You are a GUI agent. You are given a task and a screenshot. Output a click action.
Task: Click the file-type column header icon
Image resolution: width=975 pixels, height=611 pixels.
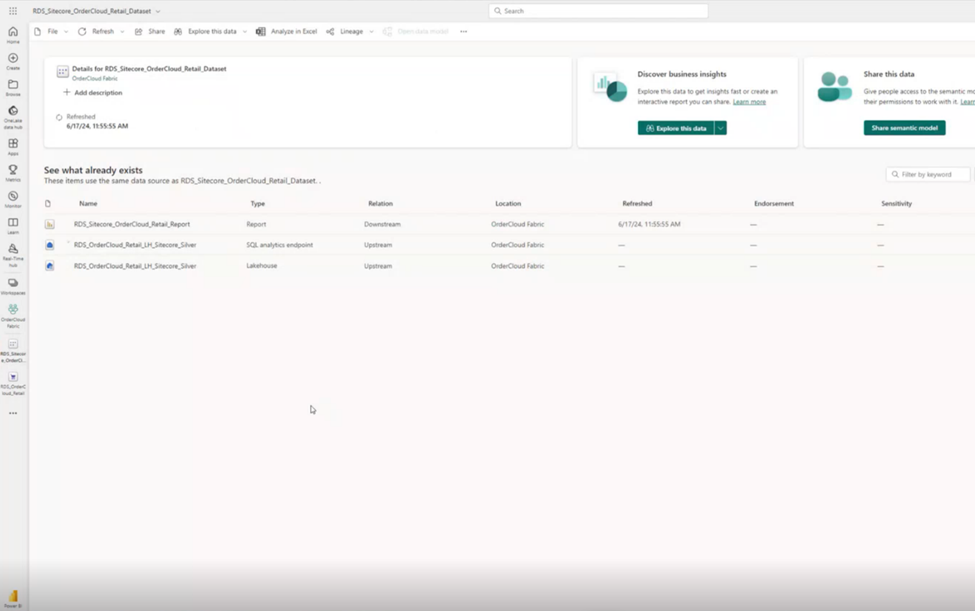[48, 204]
